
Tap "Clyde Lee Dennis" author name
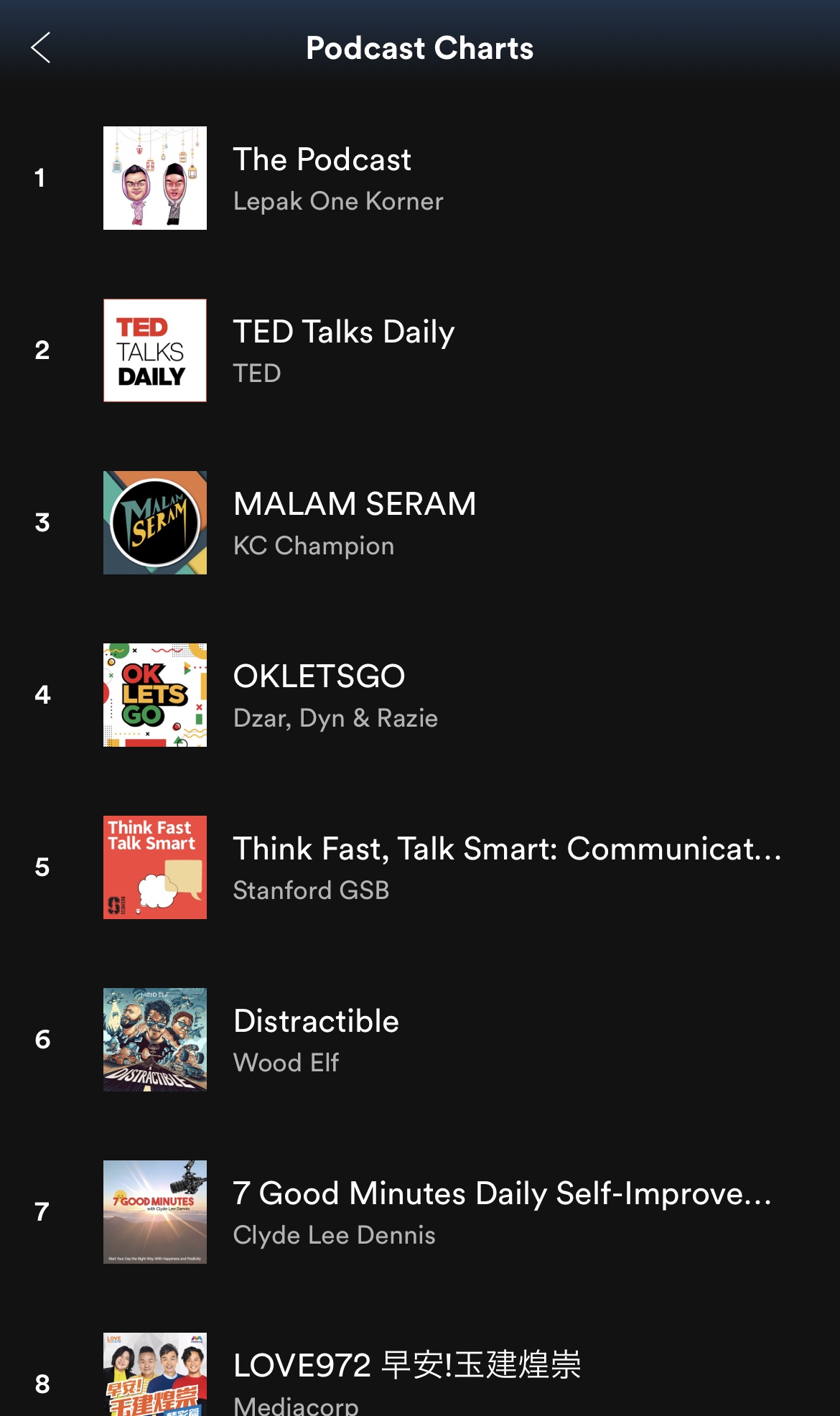pyautogui.click(x=334, y=1236)
